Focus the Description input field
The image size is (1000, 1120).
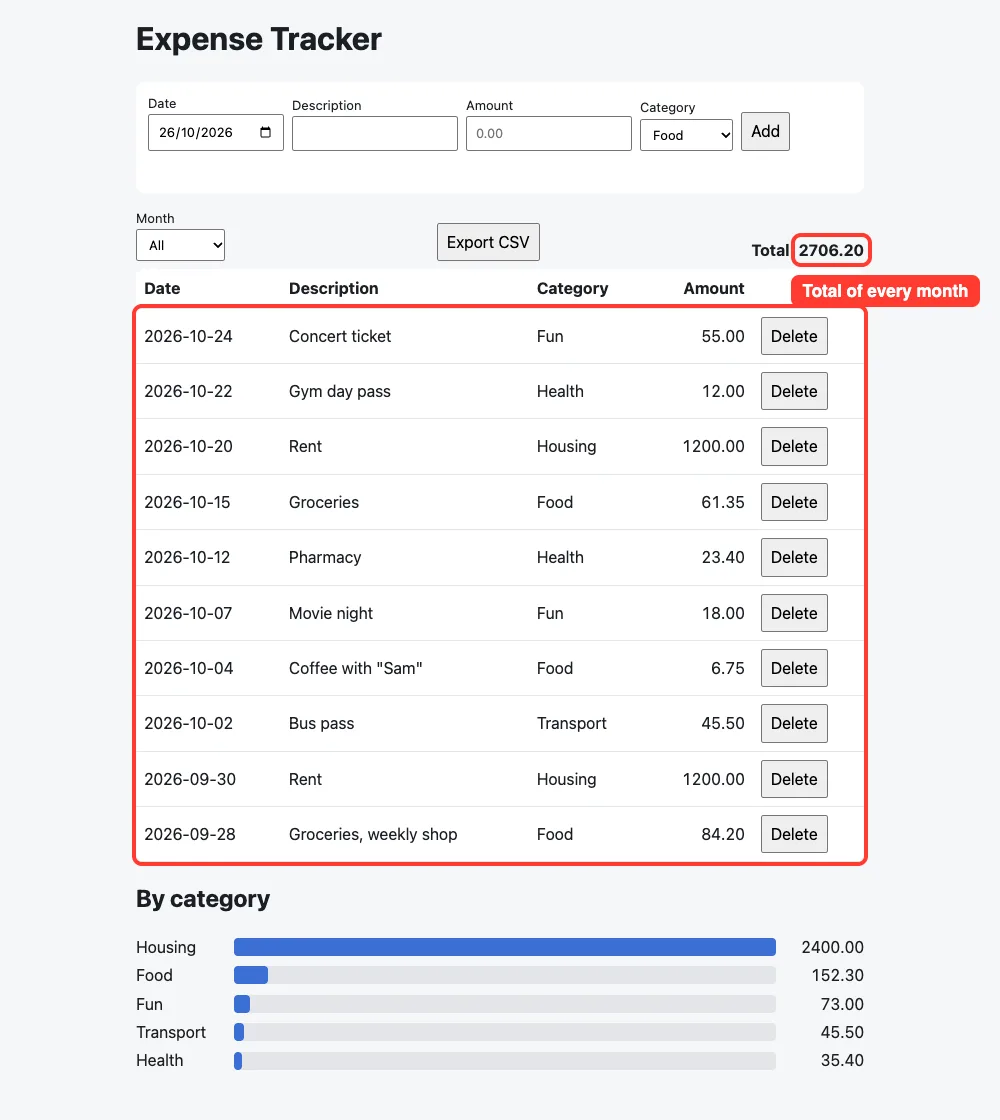(374, 134)
